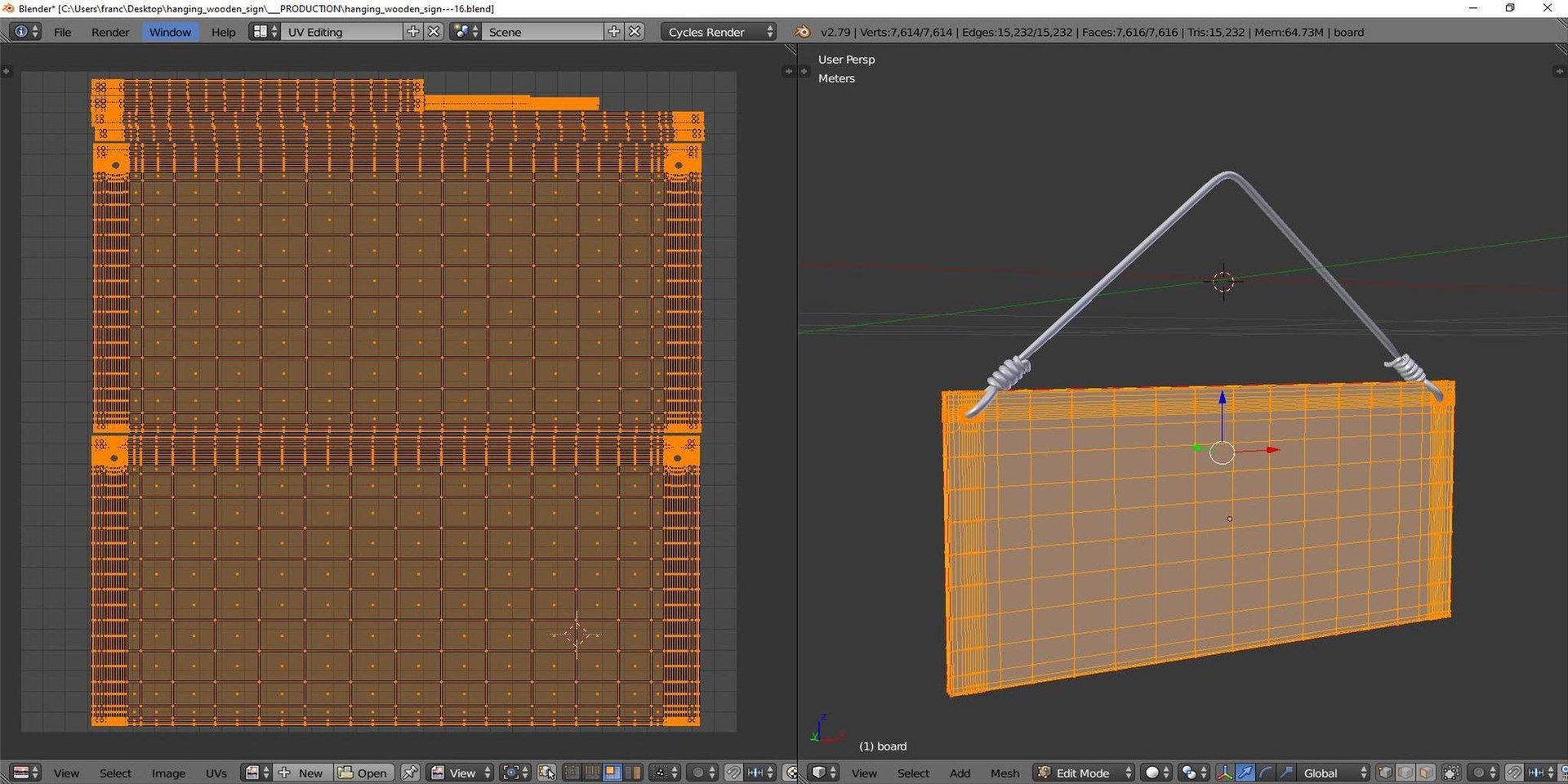1568x784 pixels.
Task: Choose vertex select mode in 3D view
Action: tap(1385, 773)
